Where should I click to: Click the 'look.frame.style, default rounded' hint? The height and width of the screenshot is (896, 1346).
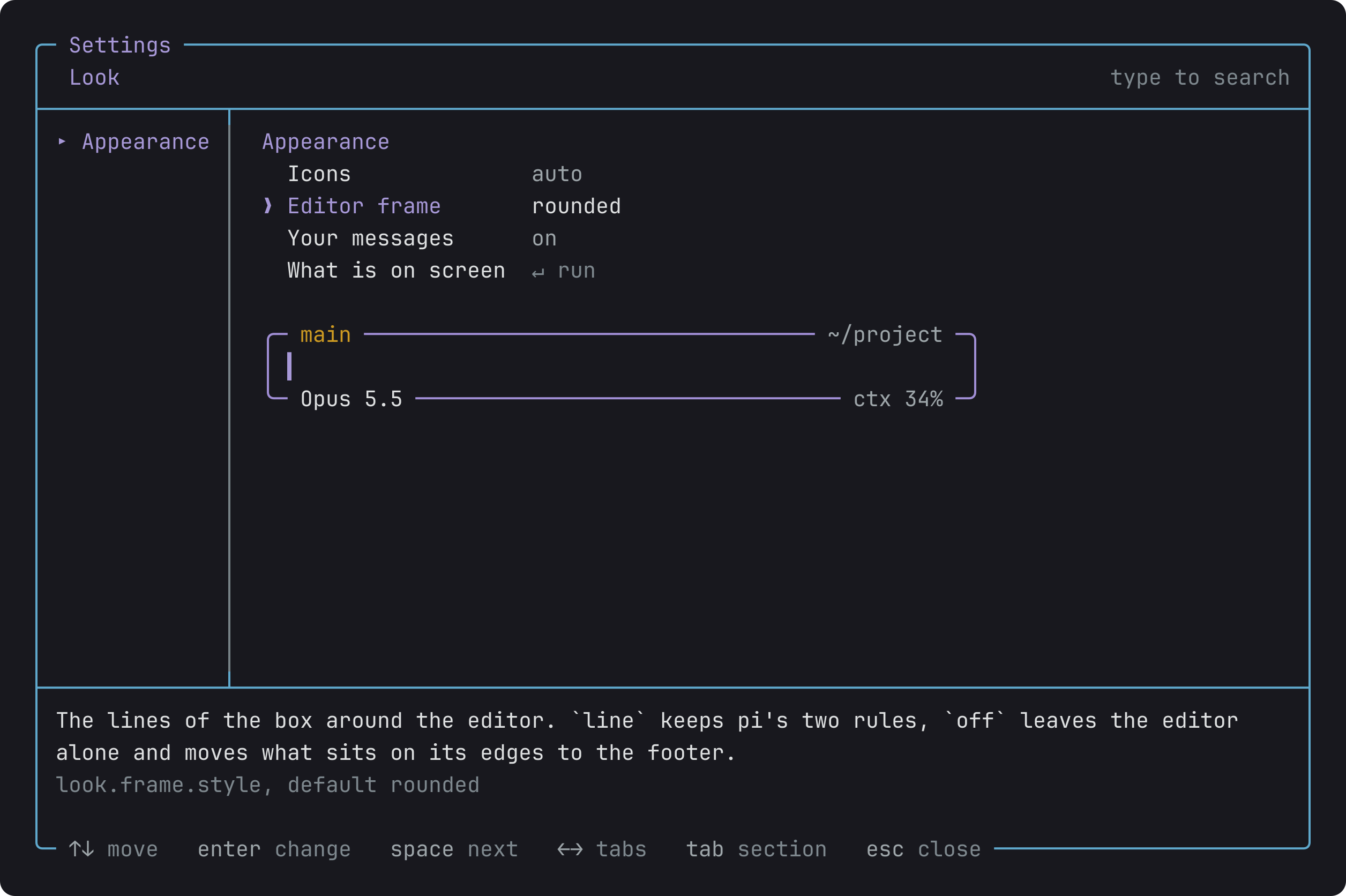[x=267, y=785]
